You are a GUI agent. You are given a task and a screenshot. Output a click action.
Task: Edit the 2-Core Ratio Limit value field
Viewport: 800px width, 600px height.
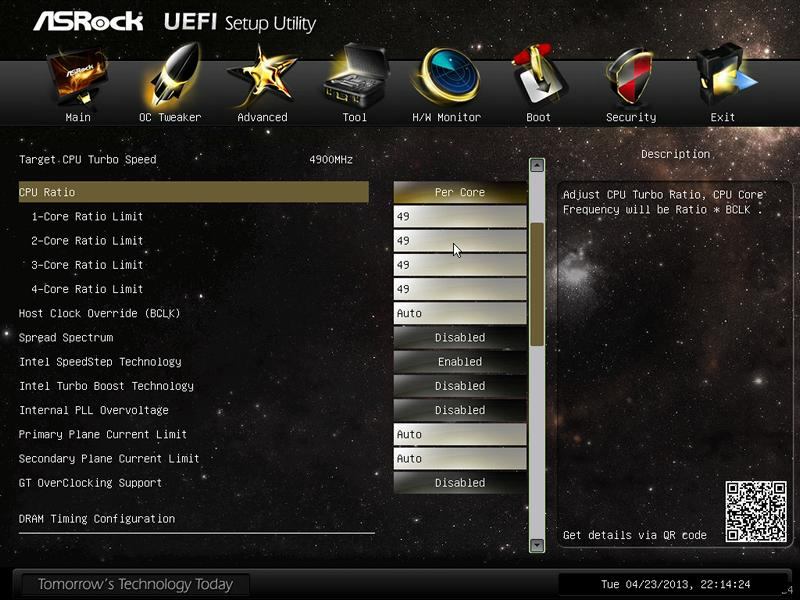(460, 241)
